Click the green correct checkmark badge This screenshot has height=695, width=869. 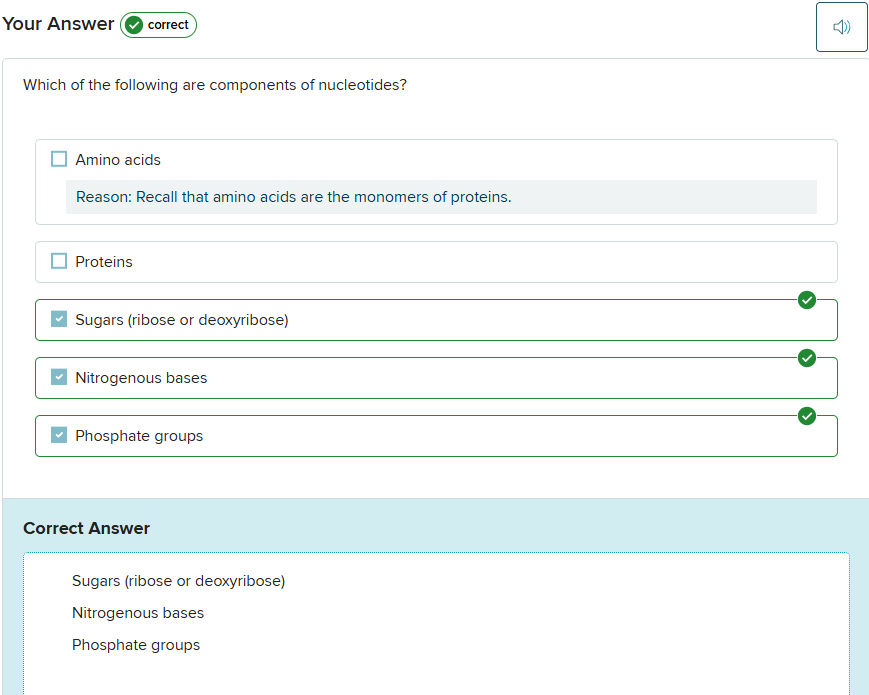point(158,25)
